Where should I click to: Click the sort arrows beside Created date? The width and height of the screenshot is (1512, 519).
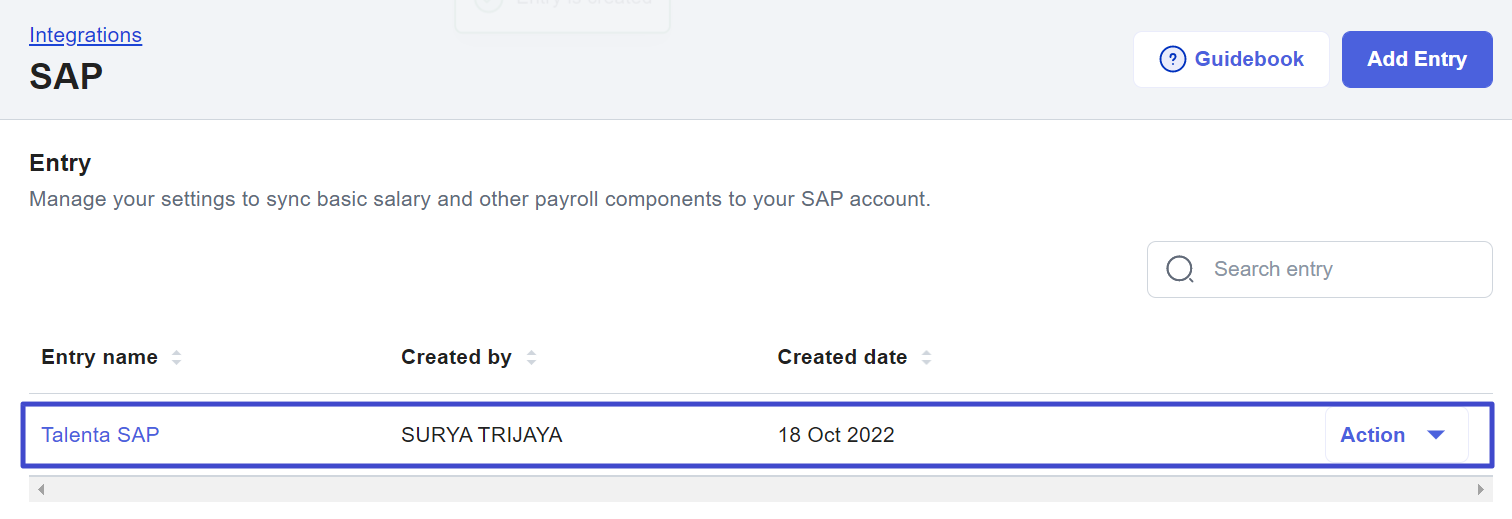point(926,357)
